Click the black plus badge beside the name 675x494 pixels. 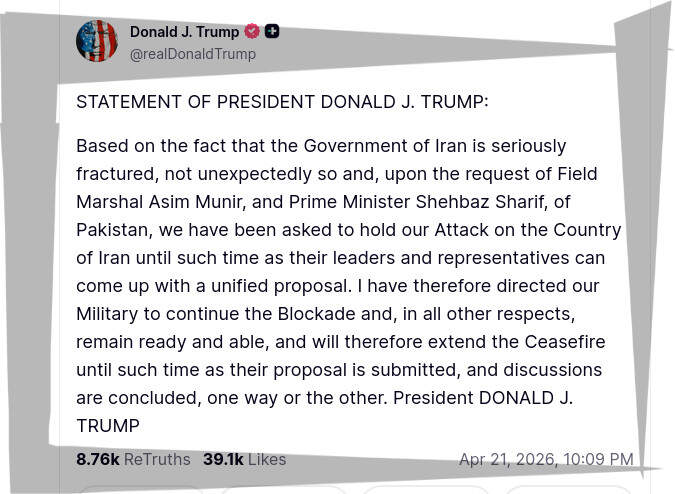tap(272, 31)
